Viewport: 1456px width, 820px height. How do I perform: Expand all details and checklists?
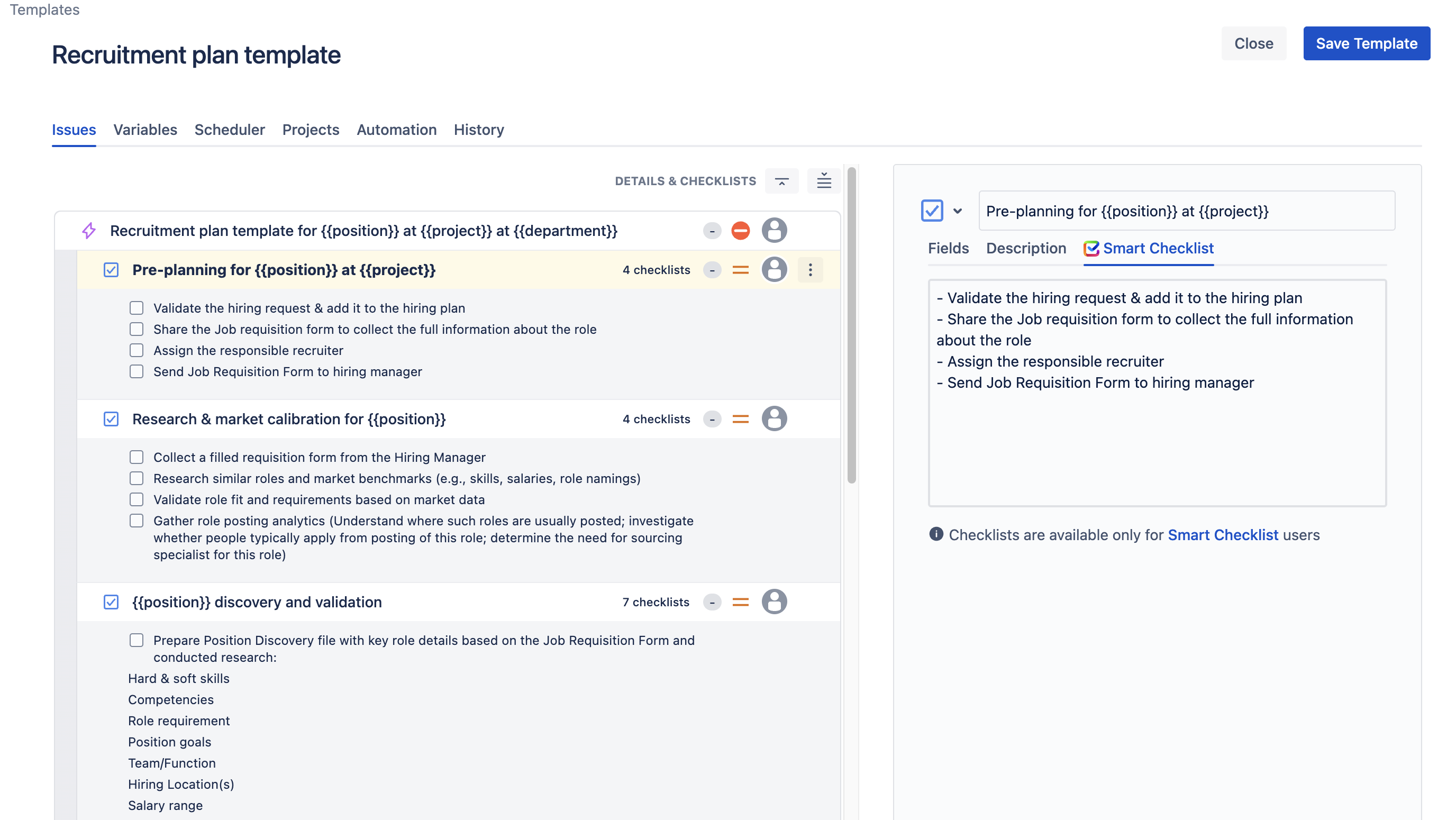[x=824, y=181]
